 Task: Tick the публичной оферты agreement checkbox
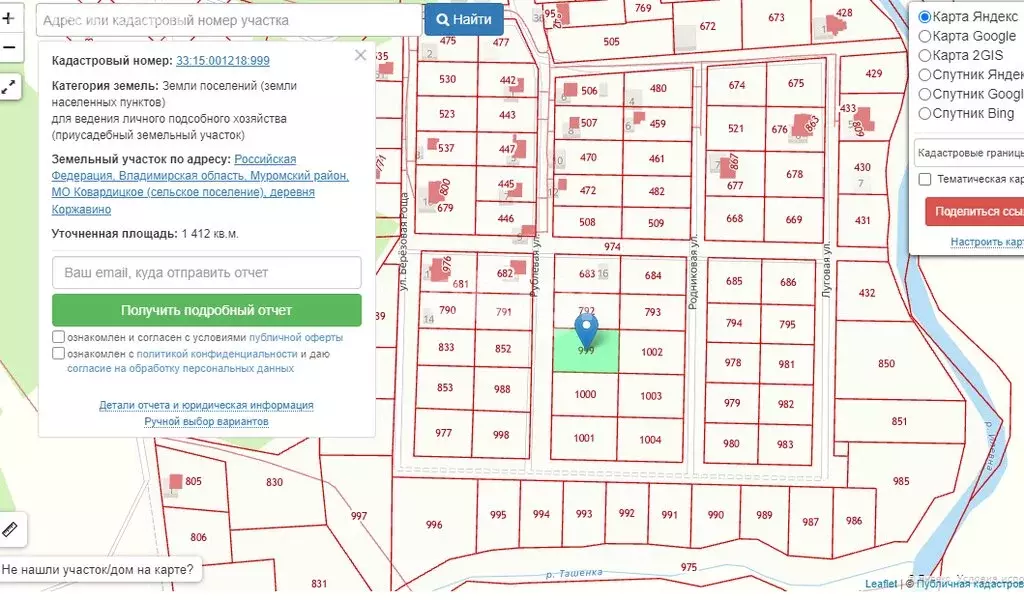59,338
